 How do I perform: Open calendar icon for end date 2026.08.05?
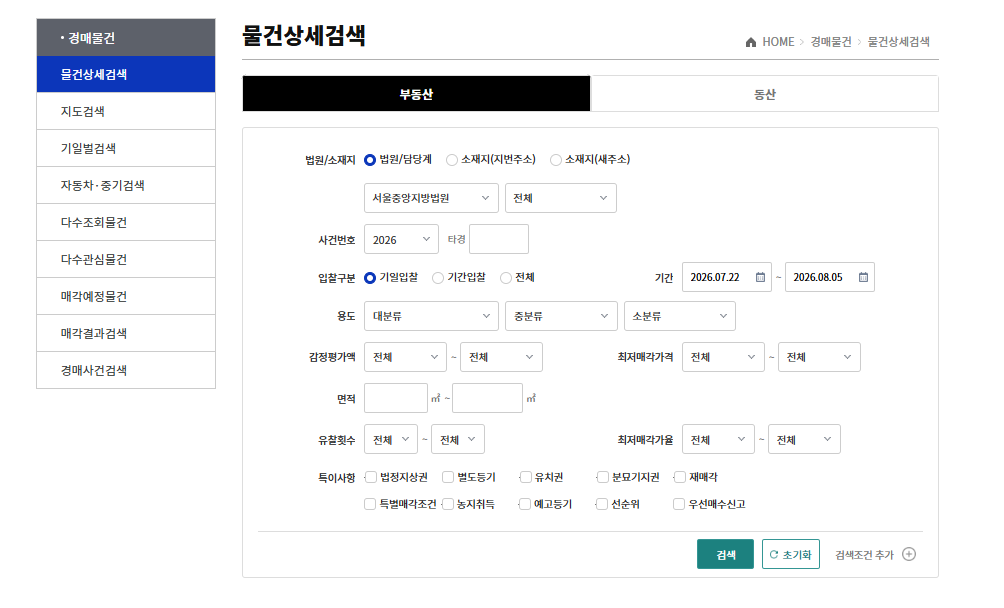pos(863,277)
